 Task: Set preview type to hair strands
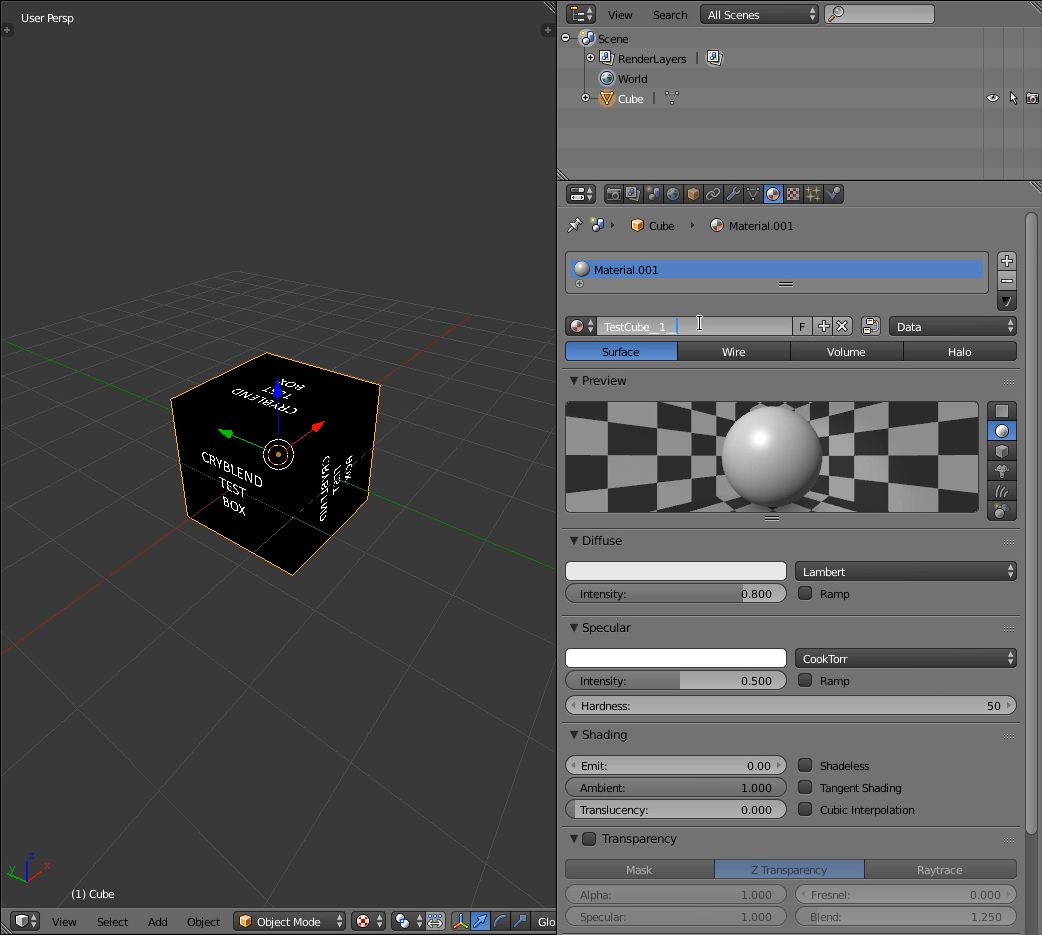1001,491
